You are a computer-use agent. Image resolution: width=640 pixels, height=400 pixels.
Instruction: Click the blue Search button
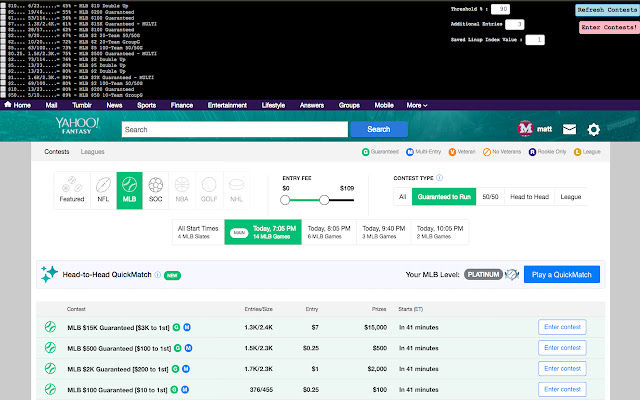tap(379, 129)
